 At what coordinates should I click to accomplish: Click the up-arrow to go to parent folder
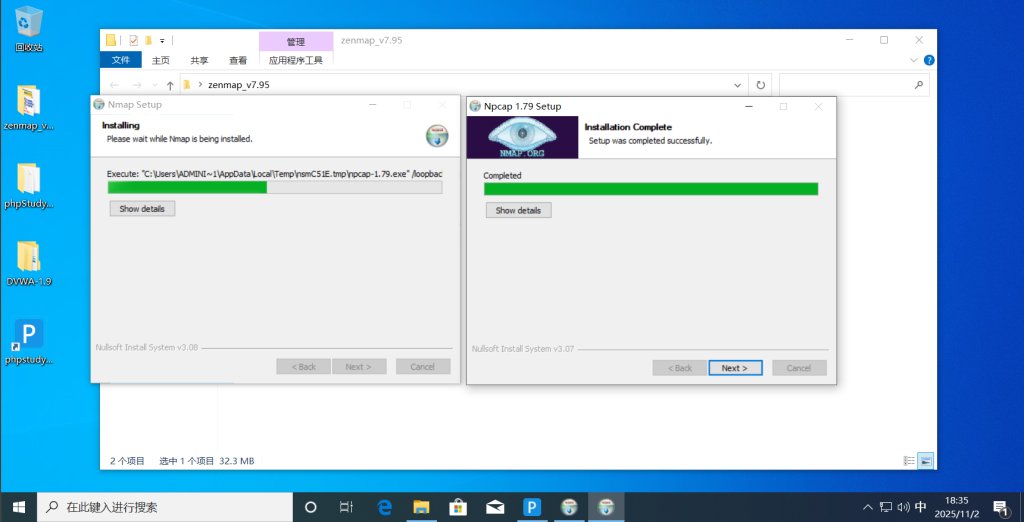[x=171, y=86]
